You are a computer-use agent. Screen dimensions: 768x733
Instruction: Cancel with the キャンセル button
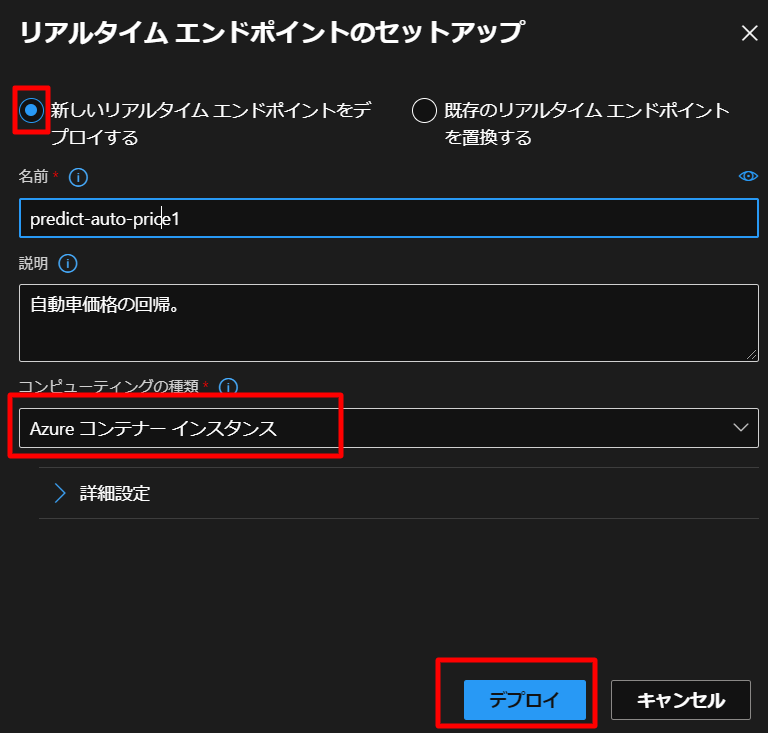(x=680, y=700)
